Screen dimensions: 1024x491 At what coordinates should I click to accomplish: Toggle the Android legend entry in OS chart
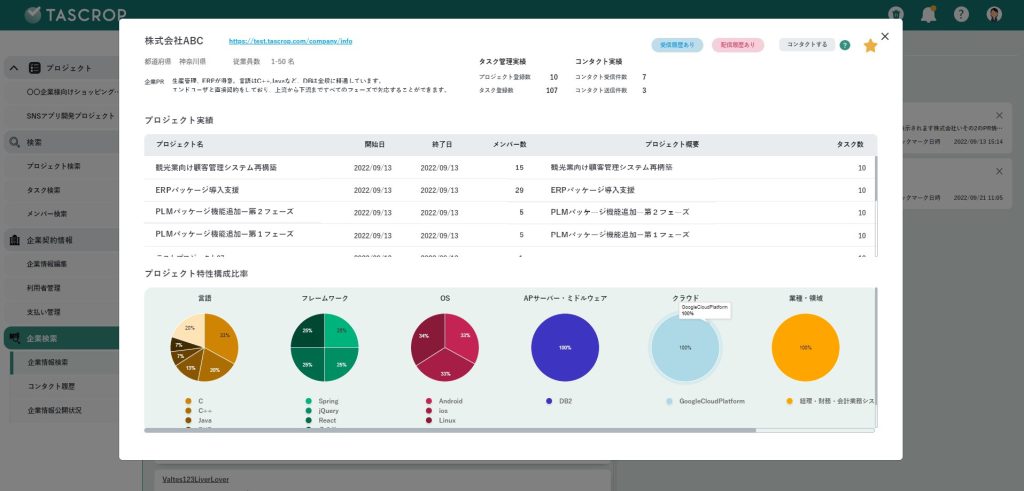coord(450,400)
